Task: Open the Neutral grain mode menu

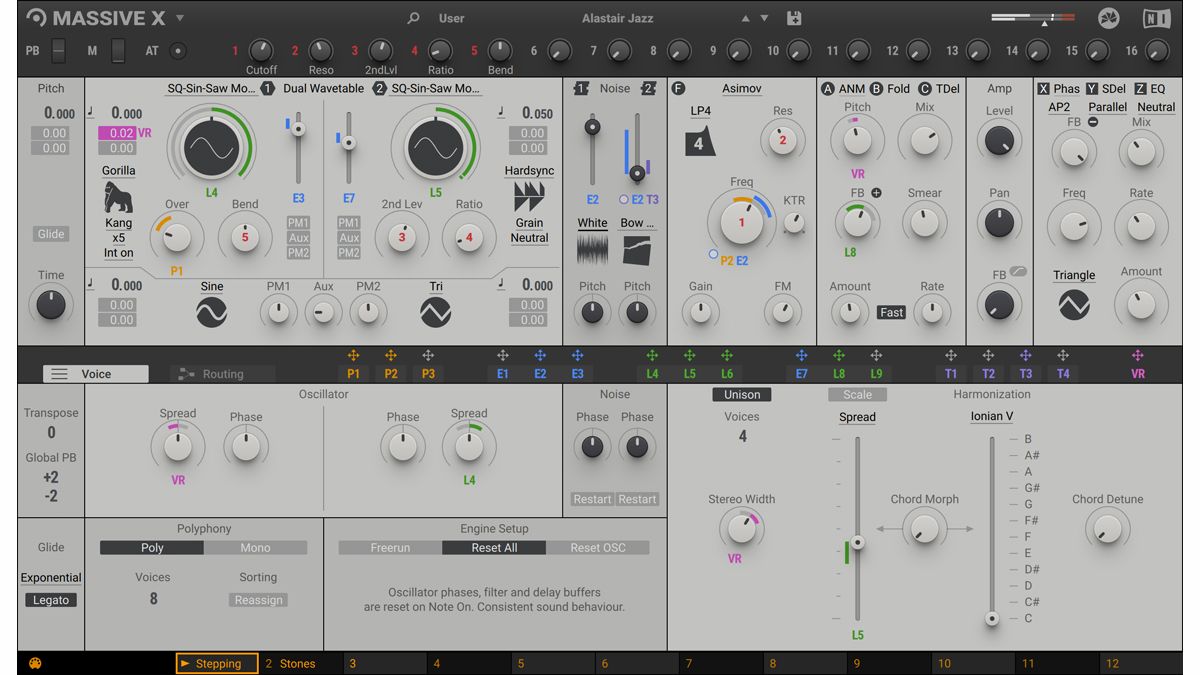Action: 529,238
